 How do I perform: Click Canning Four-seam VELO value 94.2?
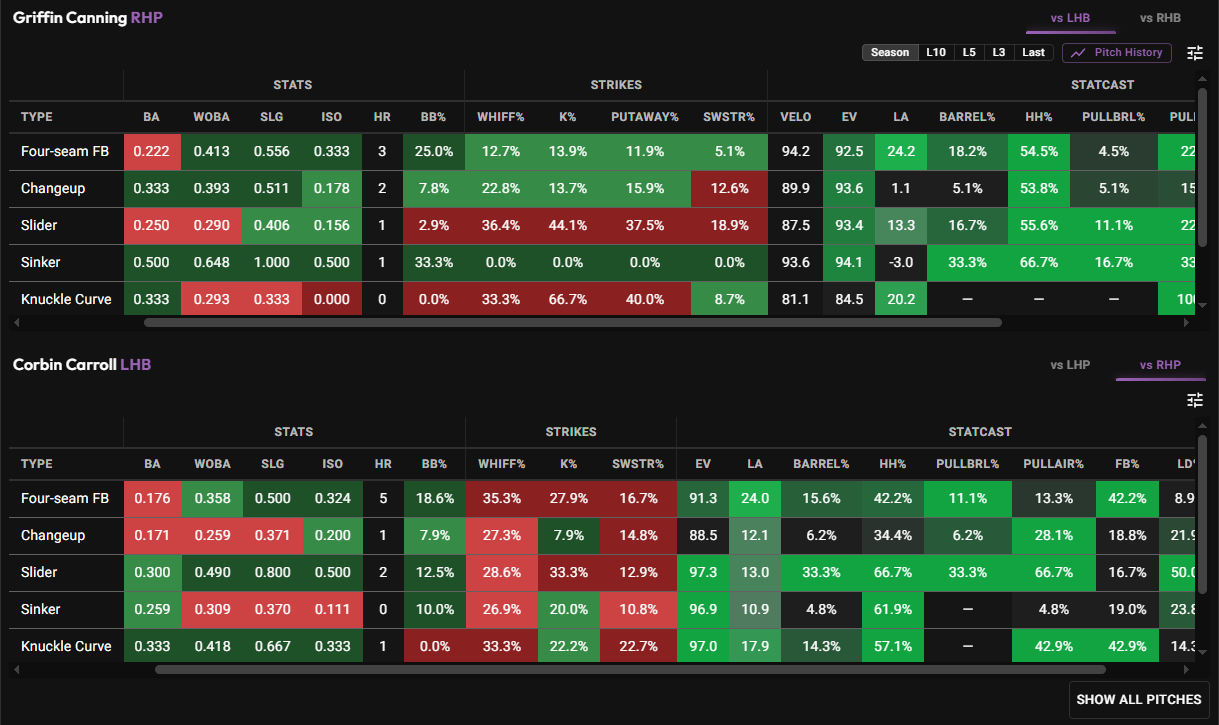pos(795,152)
